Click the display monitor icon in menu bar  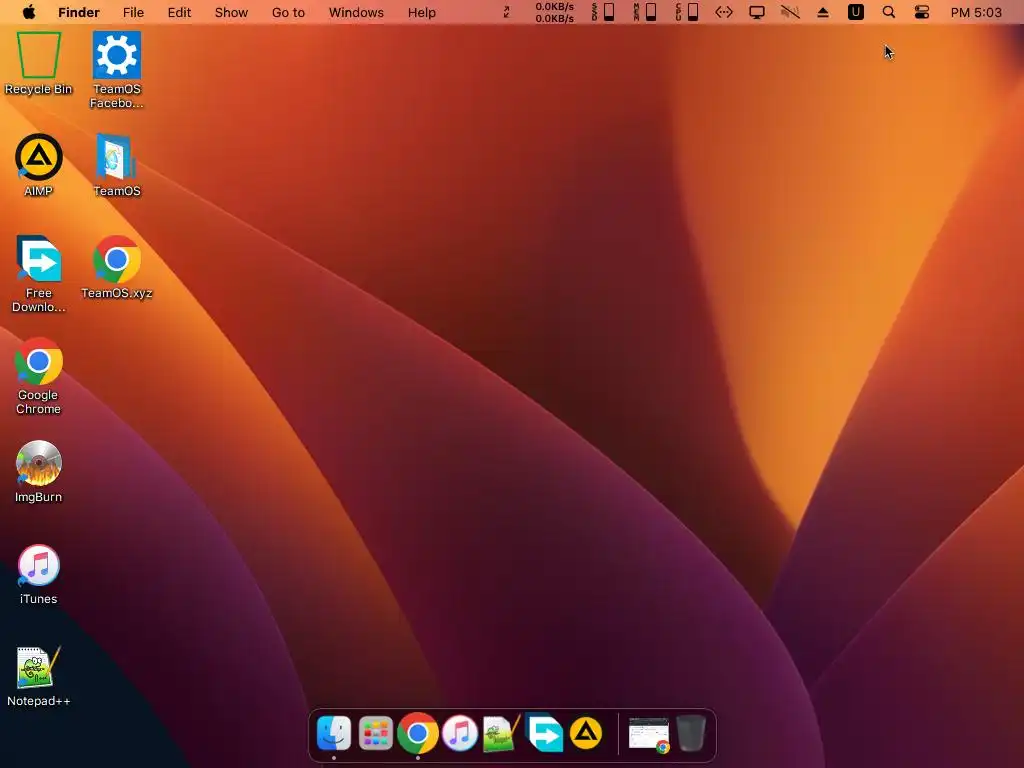pos(757,12)
